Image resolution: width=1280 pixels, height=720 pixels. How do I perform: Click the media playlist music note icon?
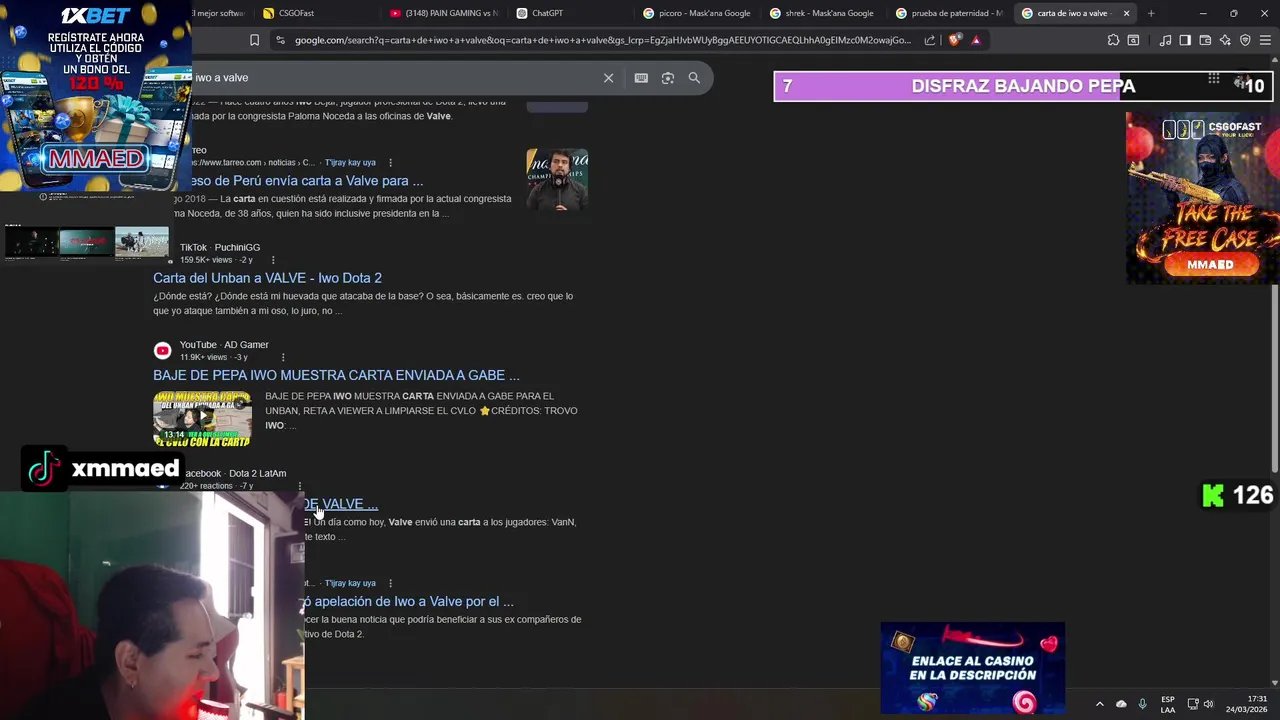(1165, 40)
